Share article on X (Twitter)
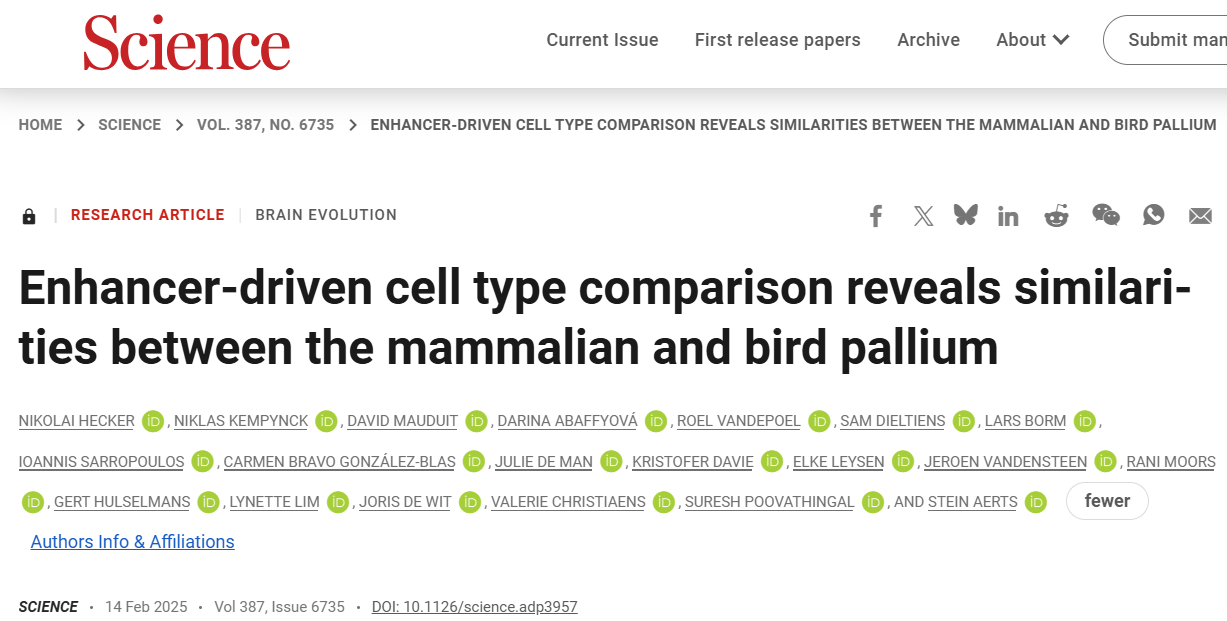Viewport: 1227px width, 621px height. pyautogui.click(x=923, y=216)
